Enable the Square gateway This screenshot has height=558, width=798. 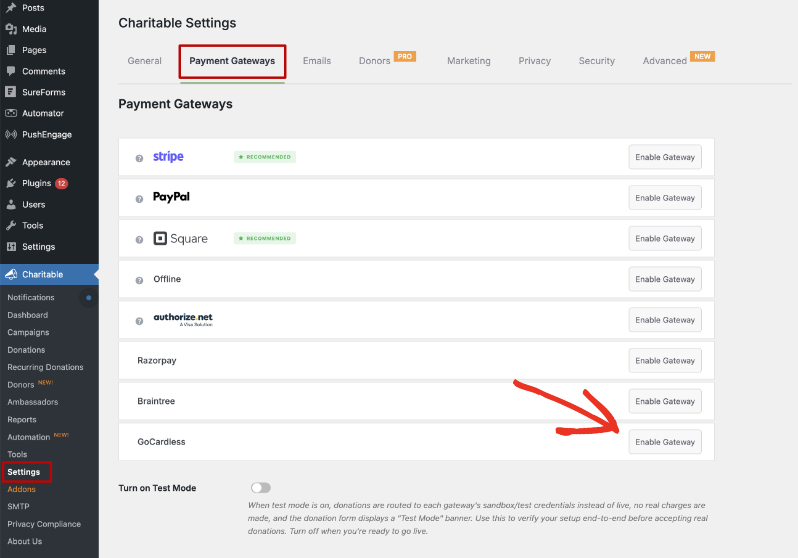coord(665,238)
